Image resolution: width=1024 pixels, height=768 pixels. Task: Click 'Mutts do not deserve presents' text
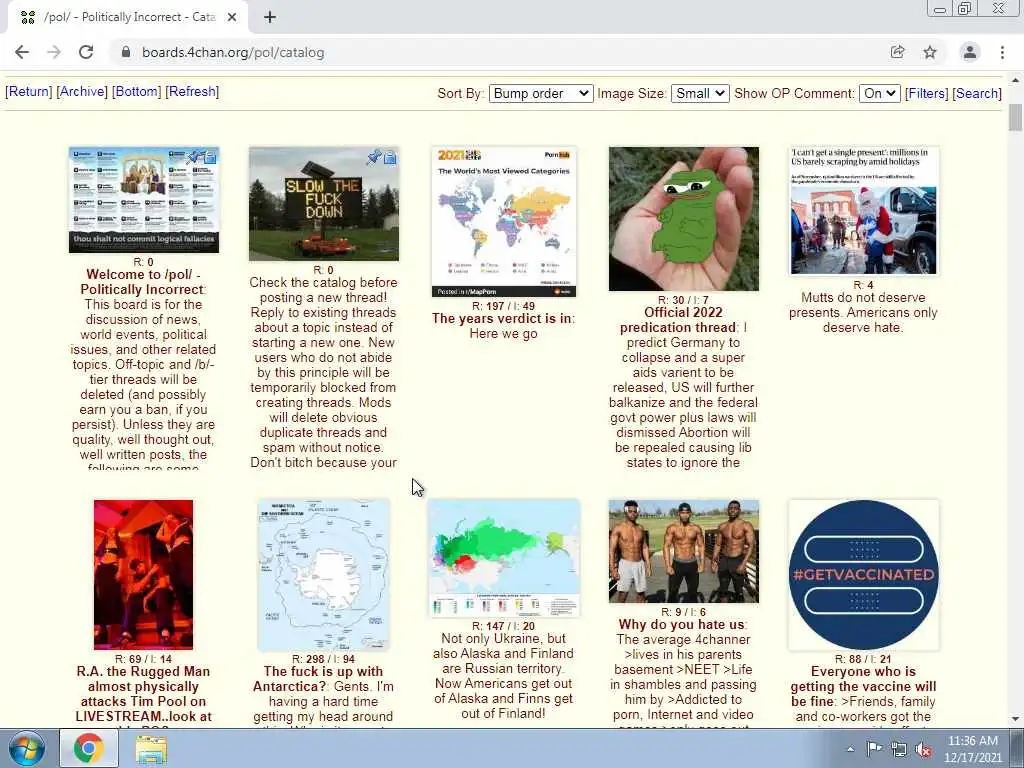point(863,312)
